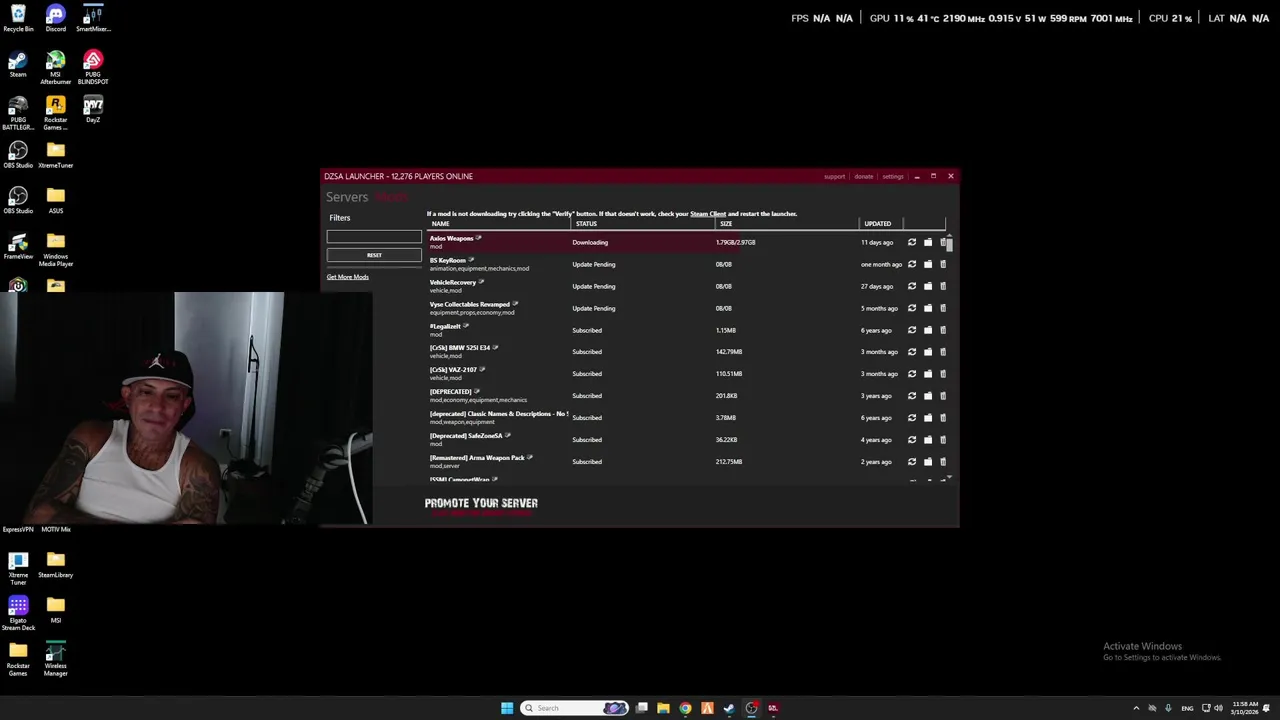
Task: Verify the Axios Weapons mod
Action: pos(911,242)
